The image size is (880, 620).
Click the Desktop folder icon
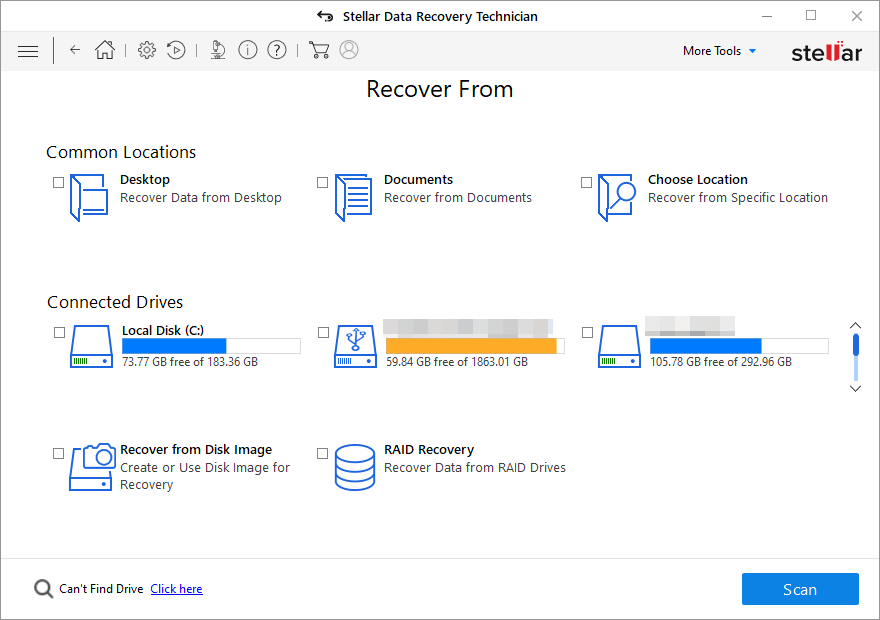point(89,198)
